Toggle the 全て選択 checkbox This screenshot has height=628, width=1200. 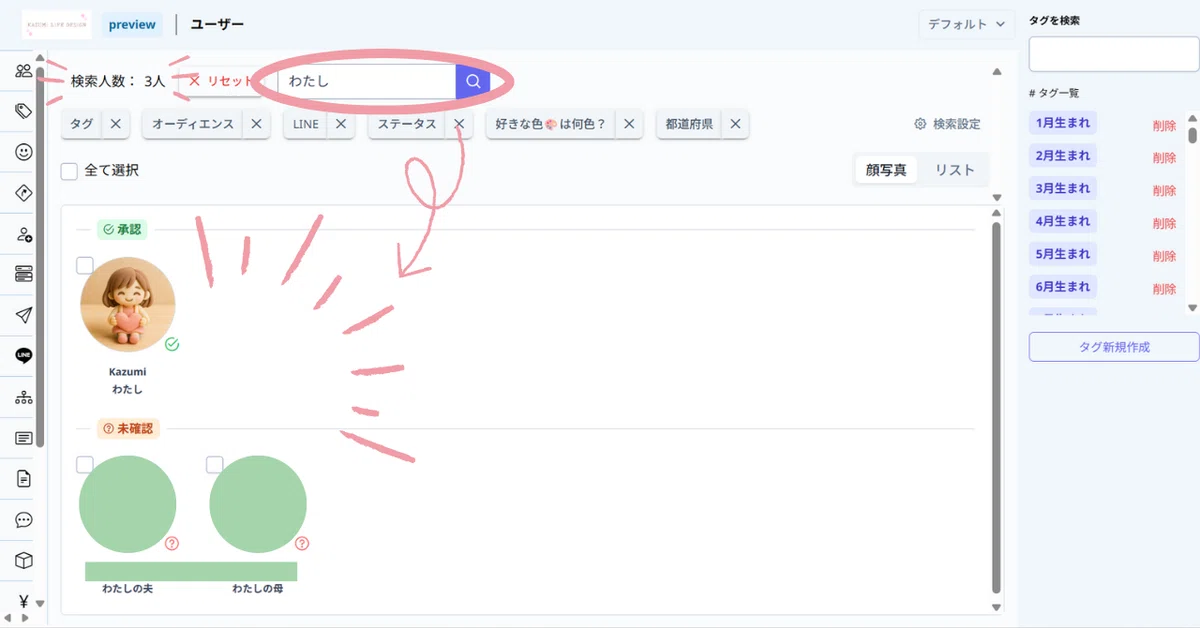coord(69,171)
